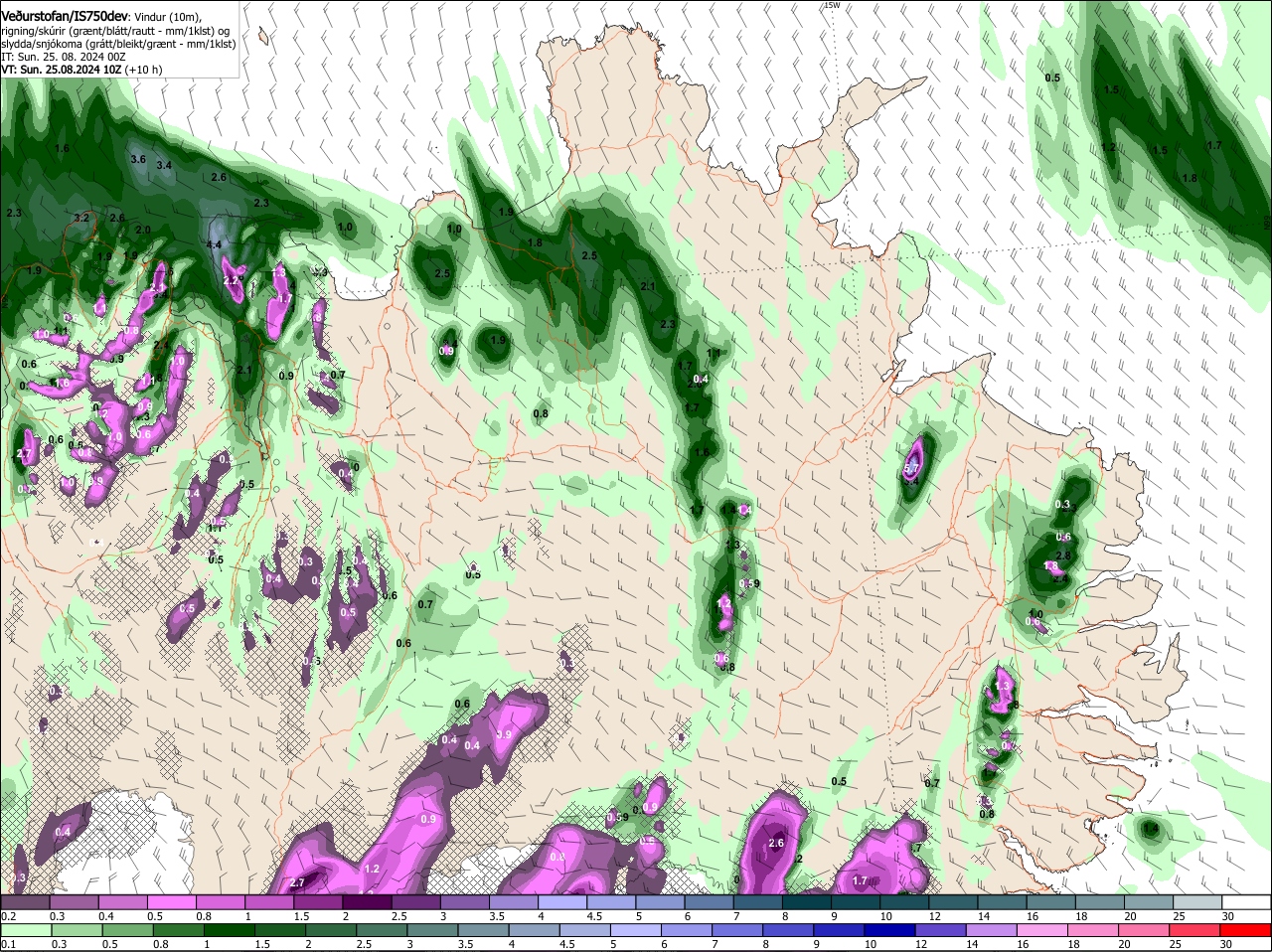1272x952 pixels.
Task: Select the light gray snow legend swatch labeled 25
Action: click(1198, 901)
